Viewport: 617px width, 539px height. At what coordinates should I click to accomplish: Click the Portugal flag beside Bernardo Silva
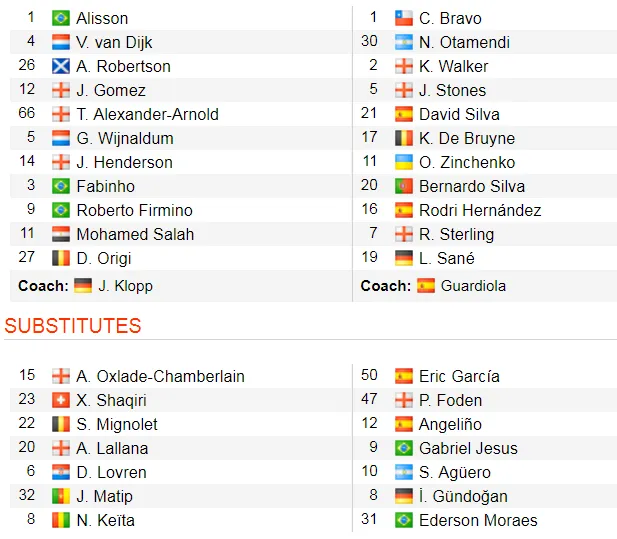[403, 186]
